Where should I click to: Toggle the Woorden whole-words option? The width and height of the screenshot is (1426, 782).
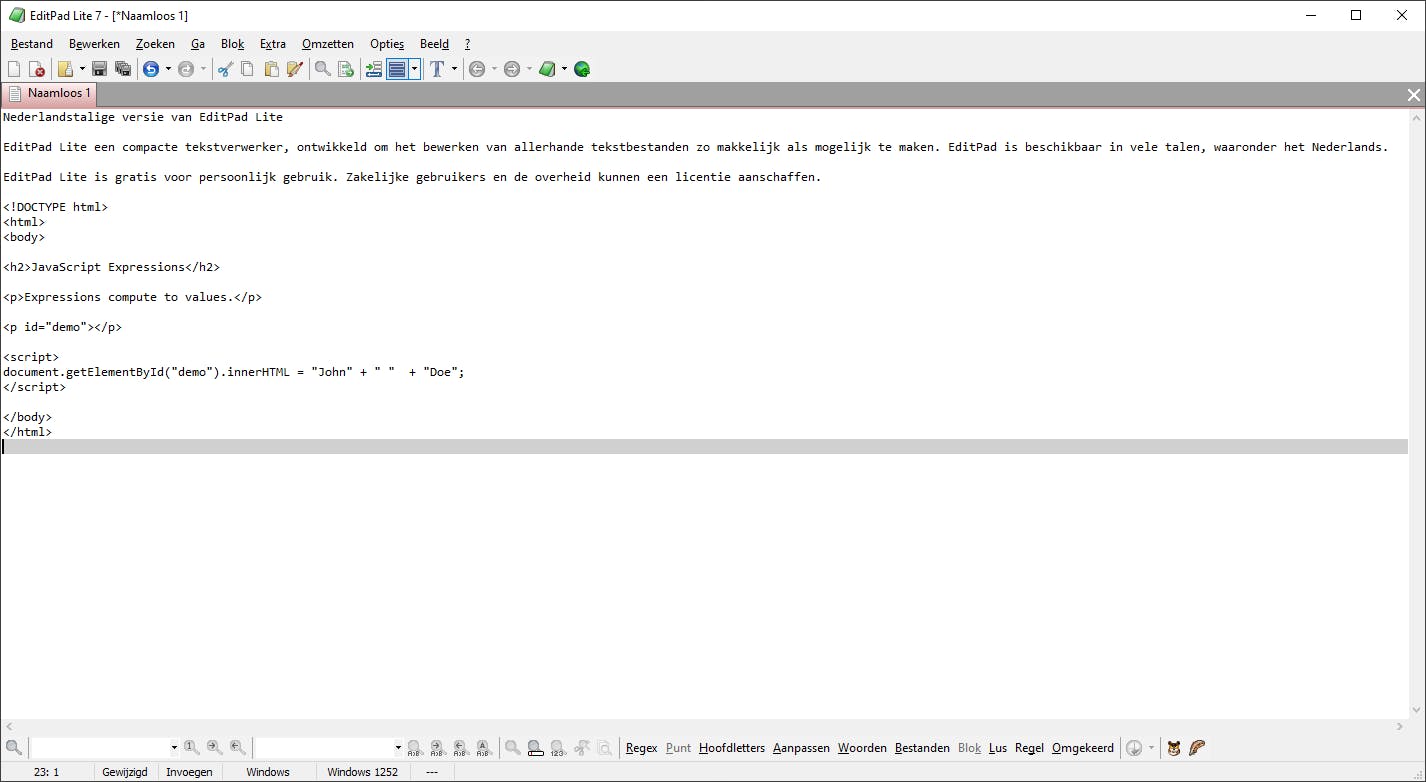click(862, 748)
